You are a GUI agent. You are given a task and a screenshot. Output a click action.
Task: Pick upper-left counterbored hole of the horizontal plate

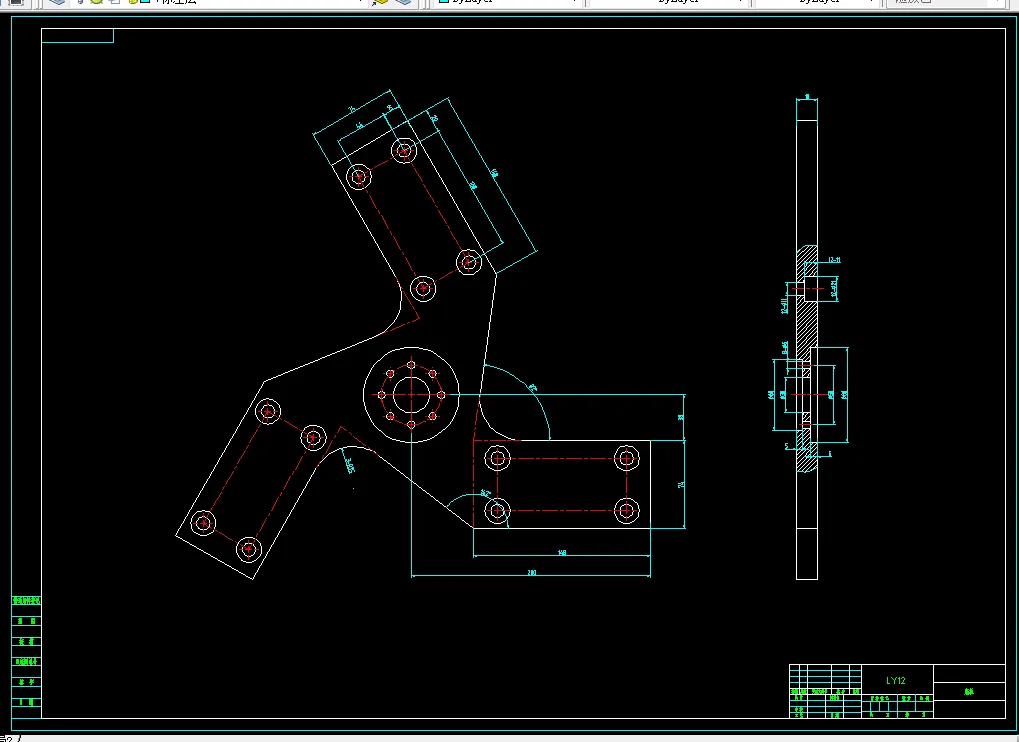pos(498,459)
